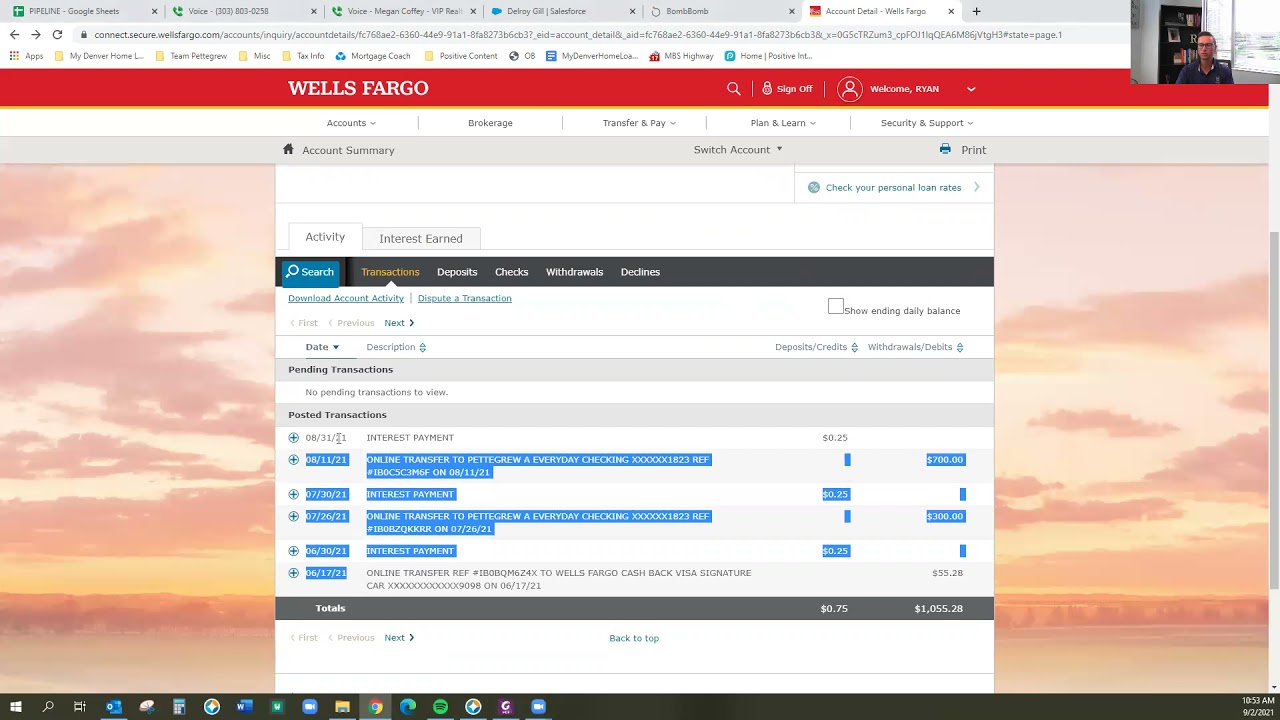The image size is (1280, 720).
Task: Open Spotify from the taskbar
Action: tap(440, 707)
